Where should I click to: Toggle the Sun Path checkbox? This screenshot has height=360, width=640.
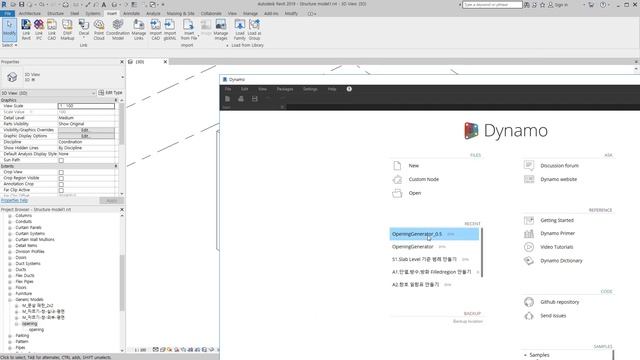click(x=61, y=160)
